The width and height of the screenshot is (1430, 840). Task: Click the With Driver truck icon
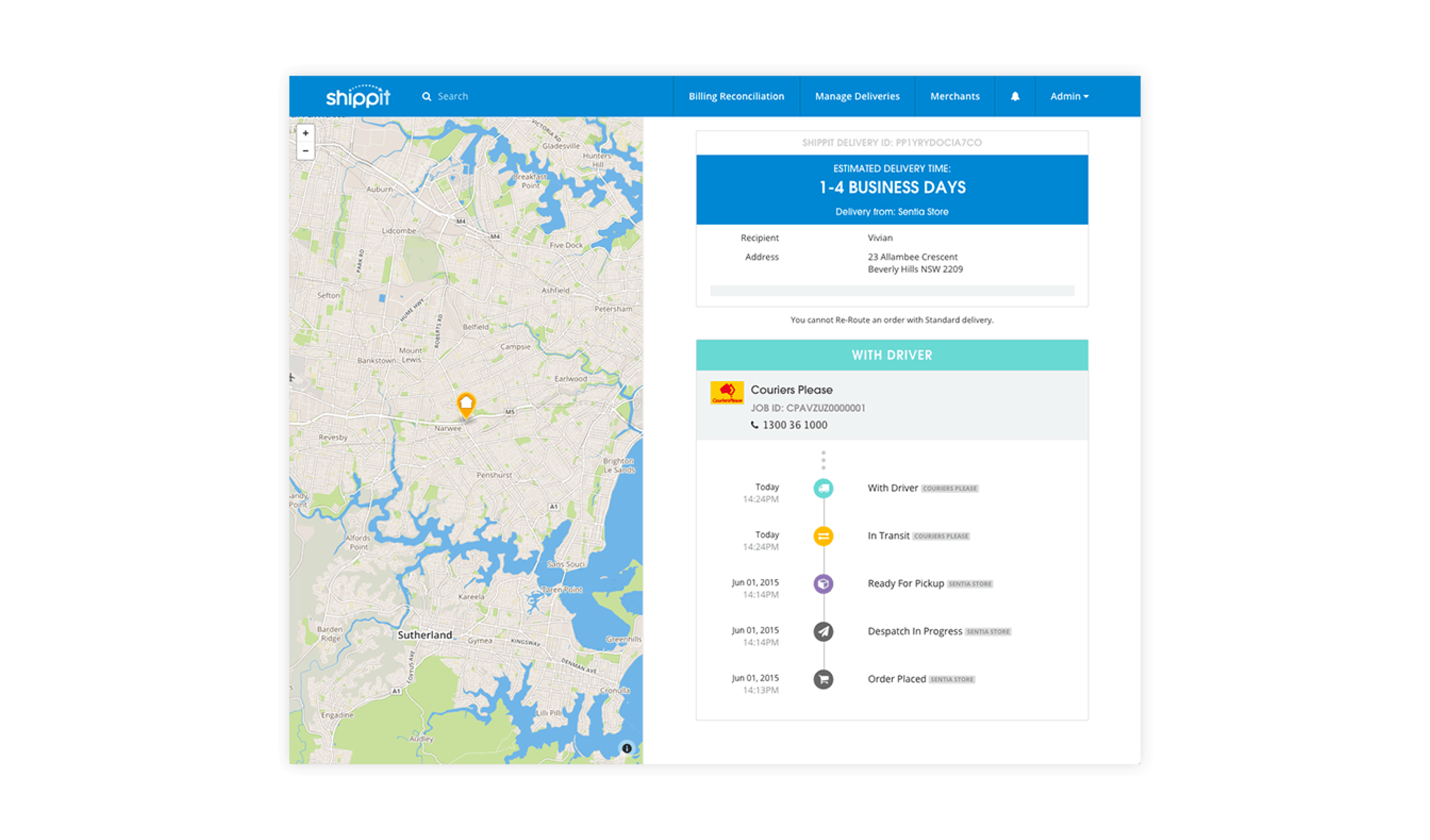pyautogui.click(x=823, y=488)
